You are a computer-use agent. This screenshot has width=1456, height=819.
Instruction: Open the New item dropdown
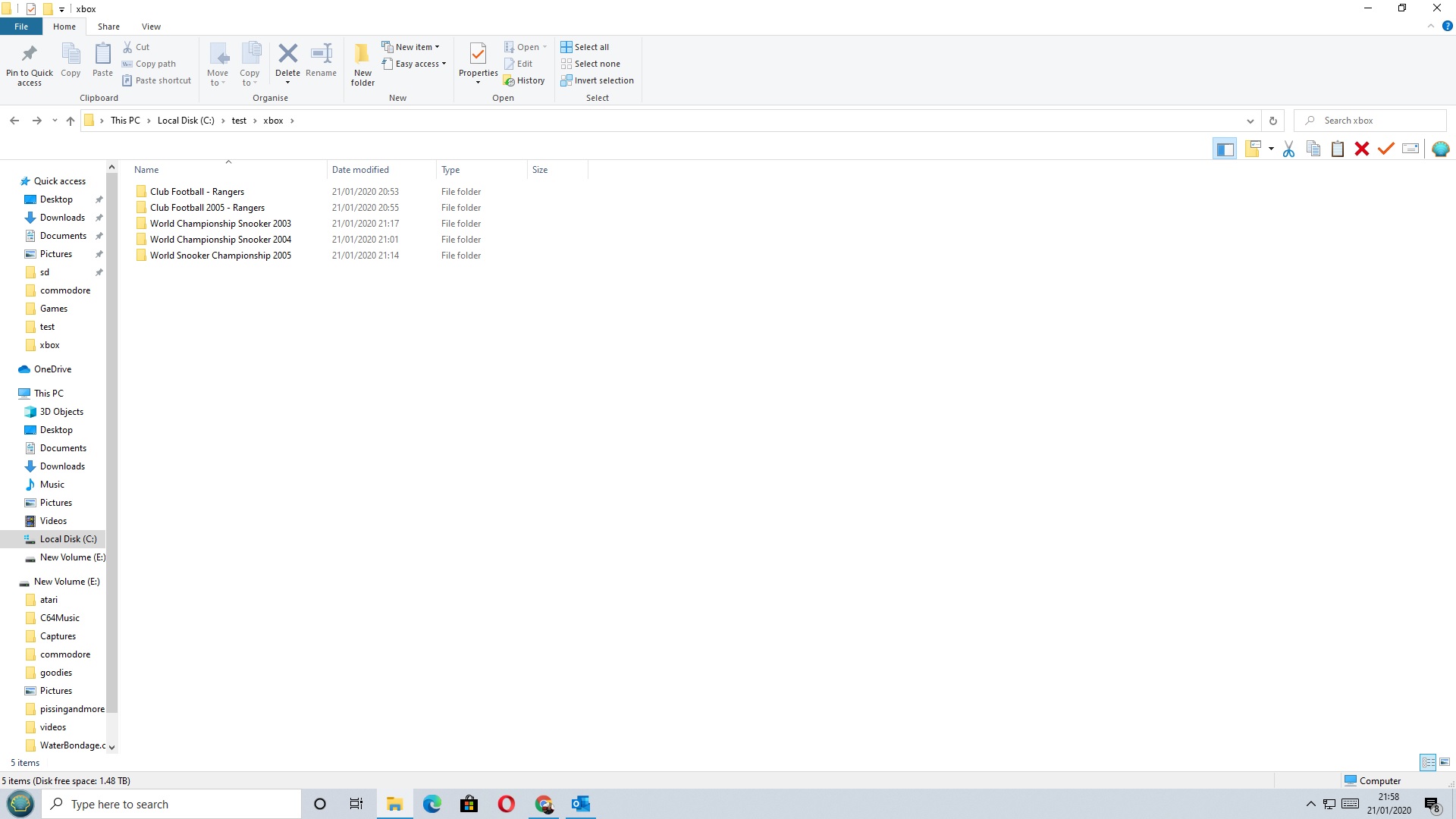coord(410,47)
